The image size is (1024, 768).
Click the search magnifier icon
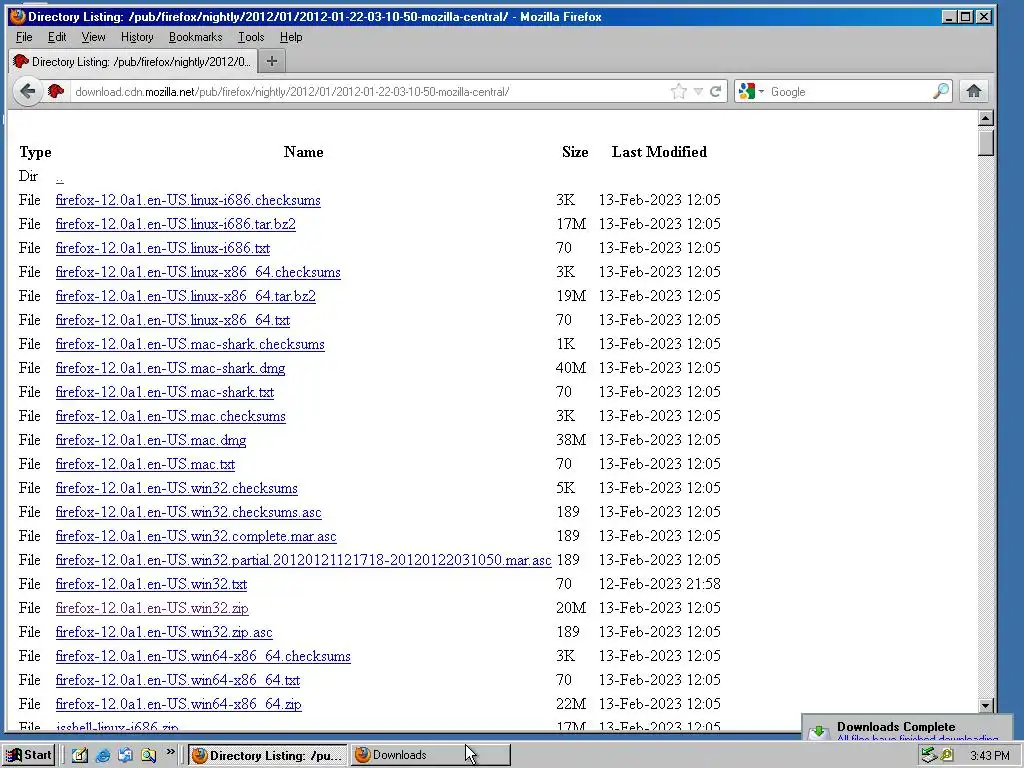tap(940, 91)
